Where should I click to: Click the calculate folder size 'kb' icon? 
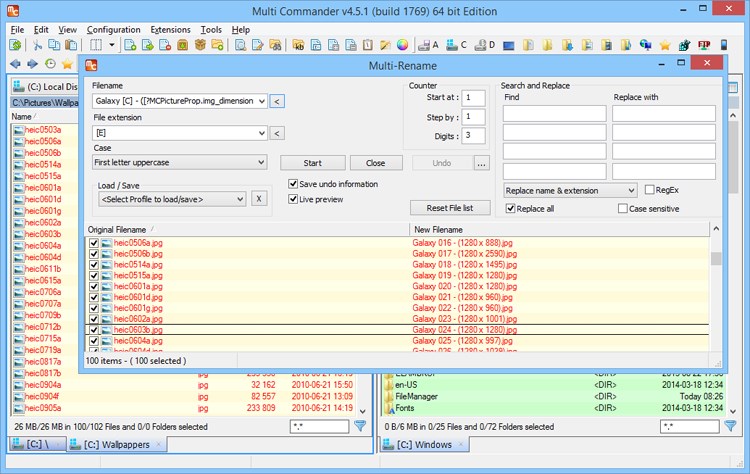click(298, 45)
